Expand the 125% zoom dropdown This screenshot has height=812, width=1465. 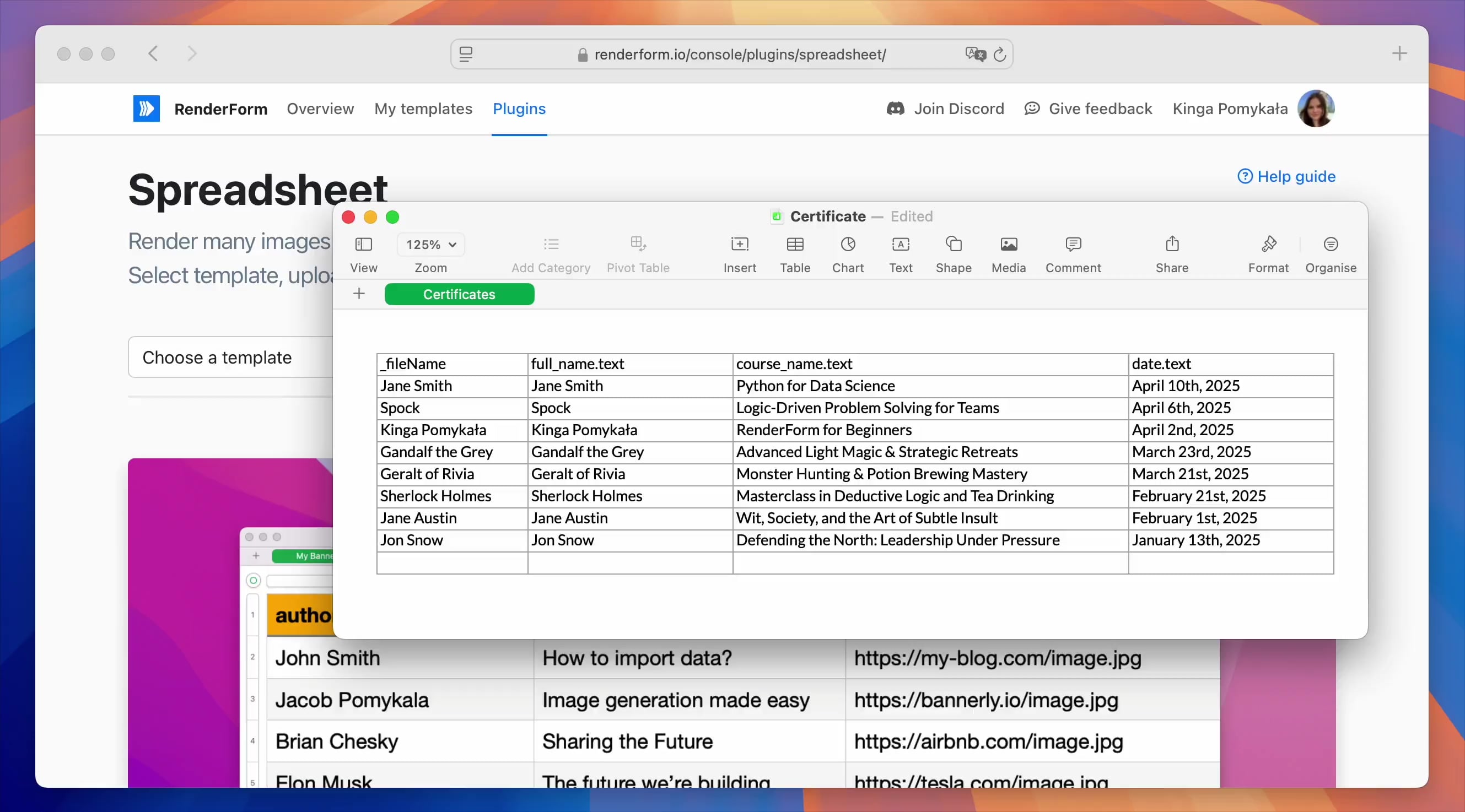[x=430, y=245]
